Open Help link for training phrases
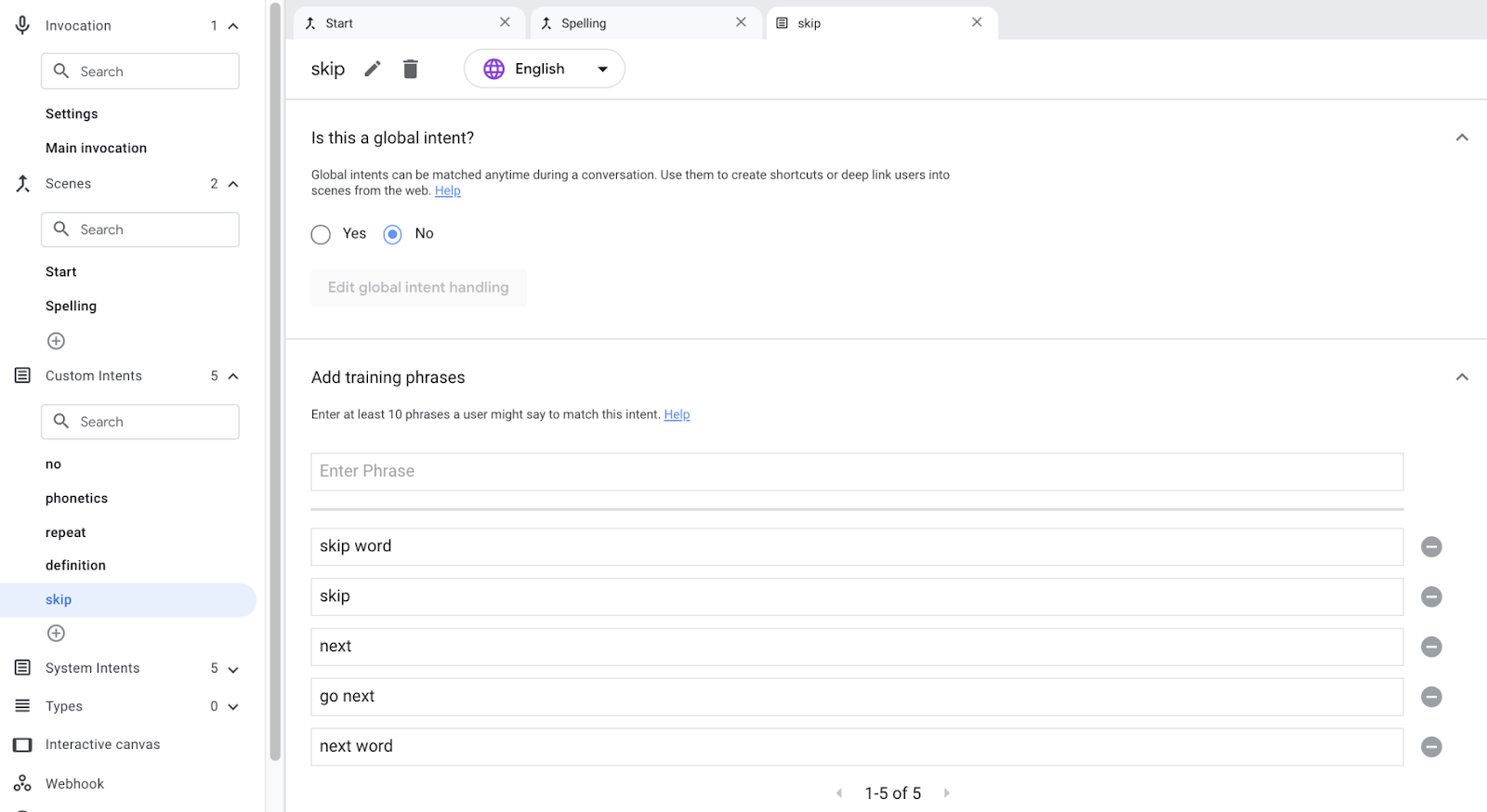Image resolution: width=1487 pixels, height=812 pixels. click(x=677, y=414)
